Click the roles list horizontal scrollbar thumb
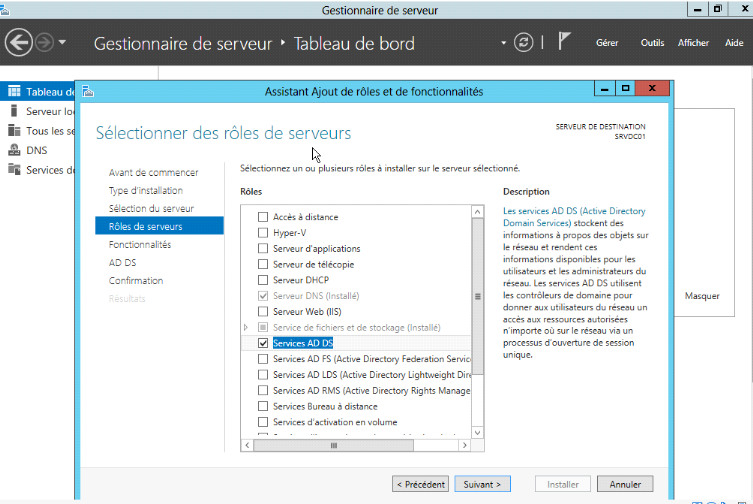The height and width of the screenshot is (504, 753). click(x=333, y=445)
